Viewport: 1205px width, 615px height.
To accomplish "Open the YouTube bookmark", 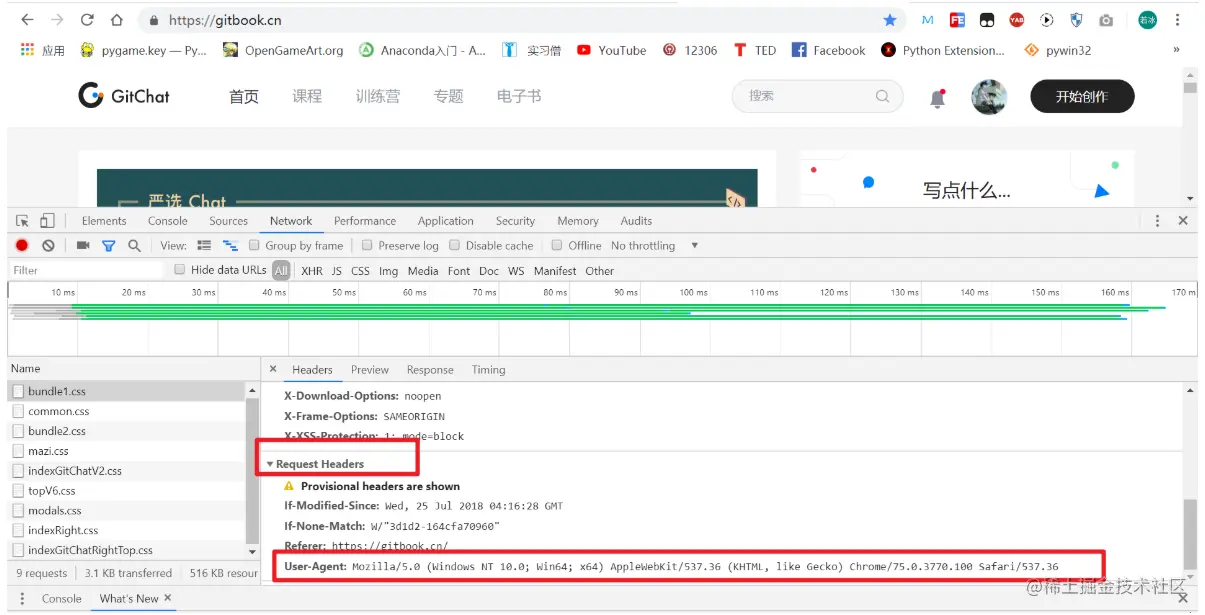I will [x=611, y=50].
